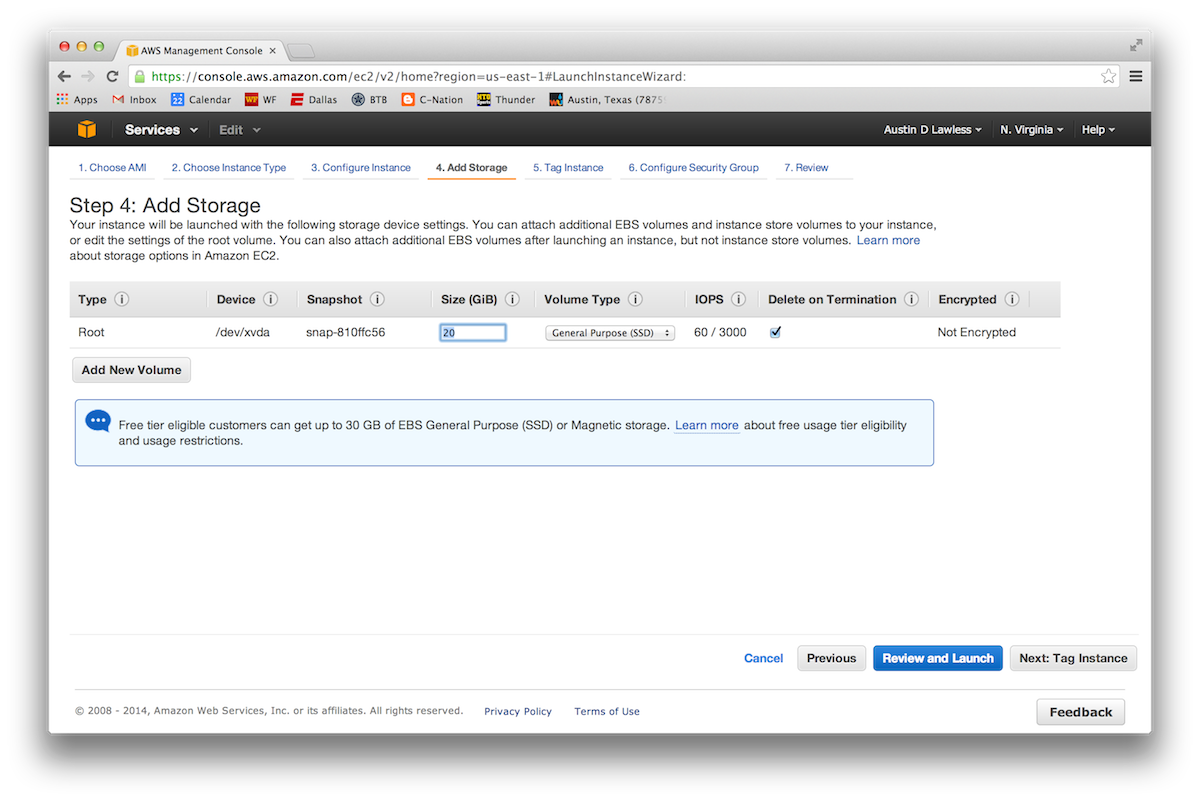Screen dimensions: 1200x801
Task: Click the speech bubble icon in notice
Action: 98,421
